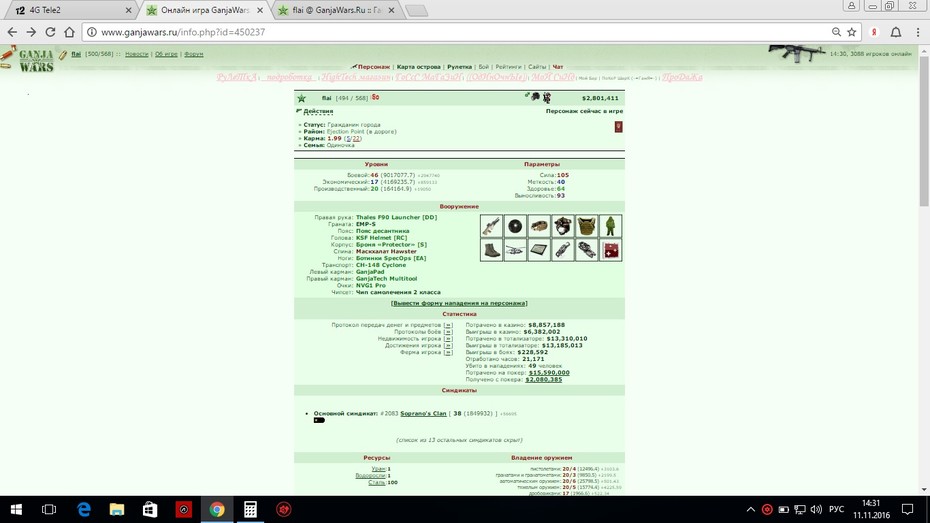Click the $15,590,000 poker spending link
930x523 pixels.
point(549,373)
